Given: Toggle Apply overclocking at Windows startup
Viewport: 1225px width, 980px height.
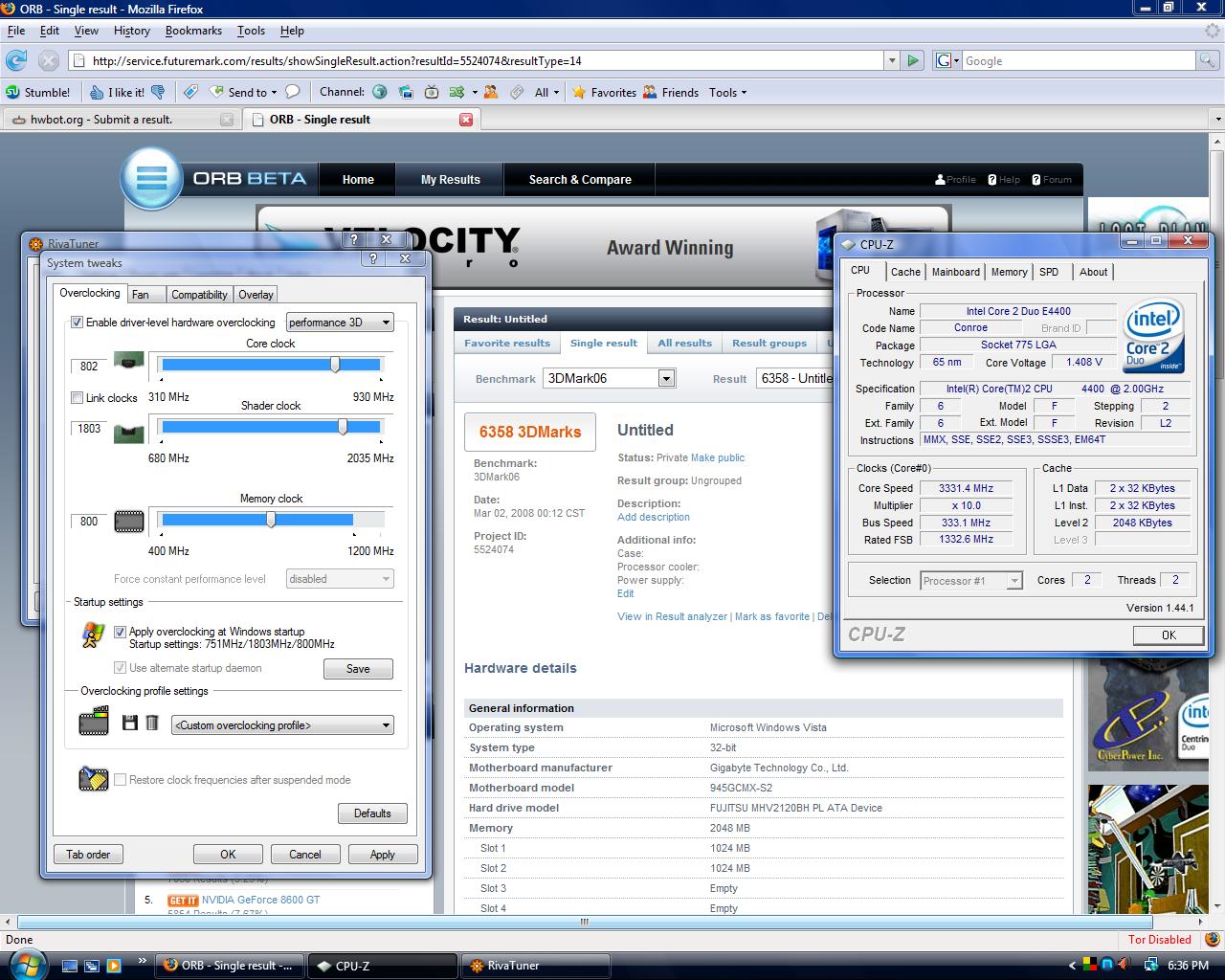Looking at the screenshot, I should tap(120, 632).
